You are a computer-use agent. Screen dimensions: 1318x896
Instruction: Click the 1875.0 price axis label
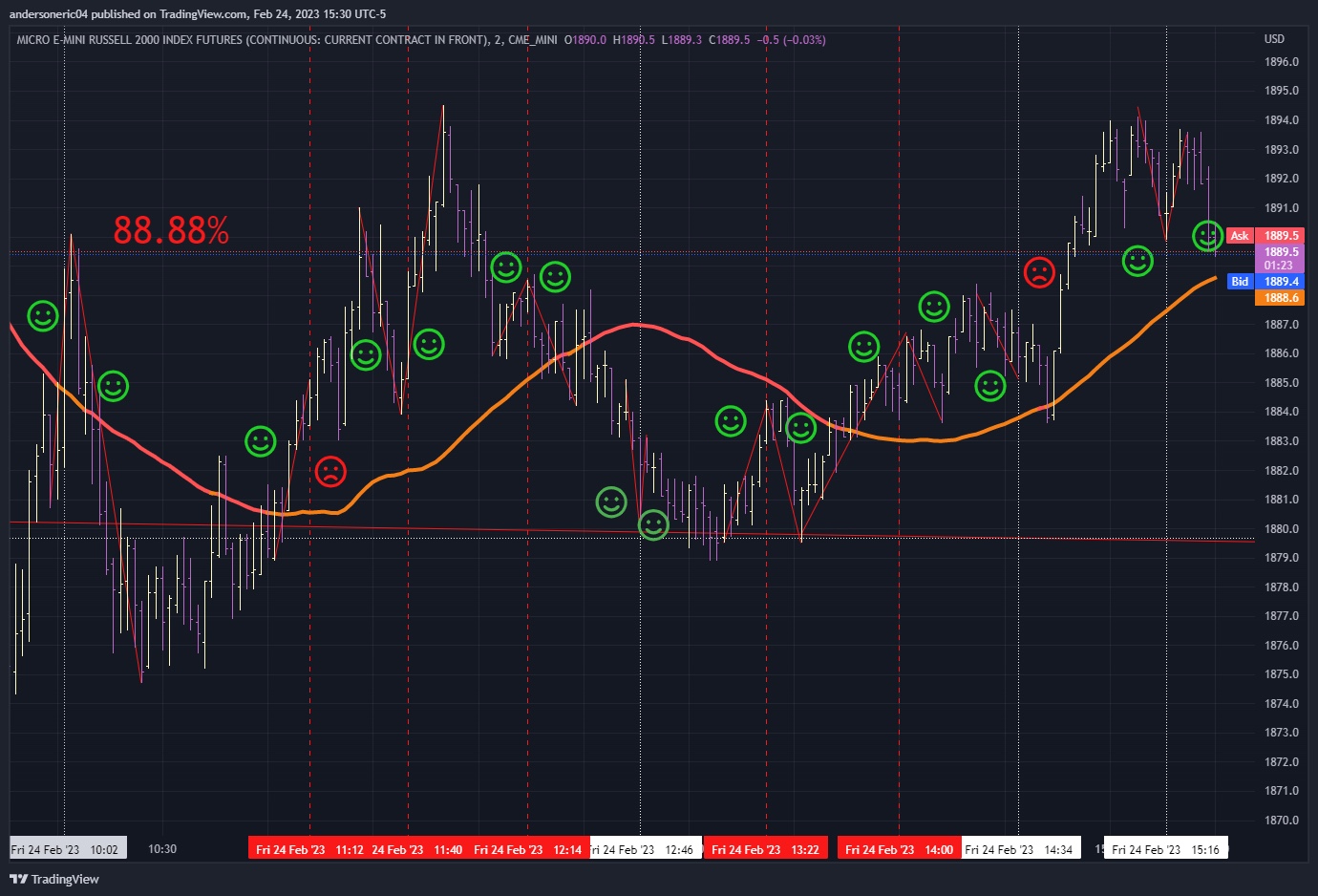tap(1282, 674)
